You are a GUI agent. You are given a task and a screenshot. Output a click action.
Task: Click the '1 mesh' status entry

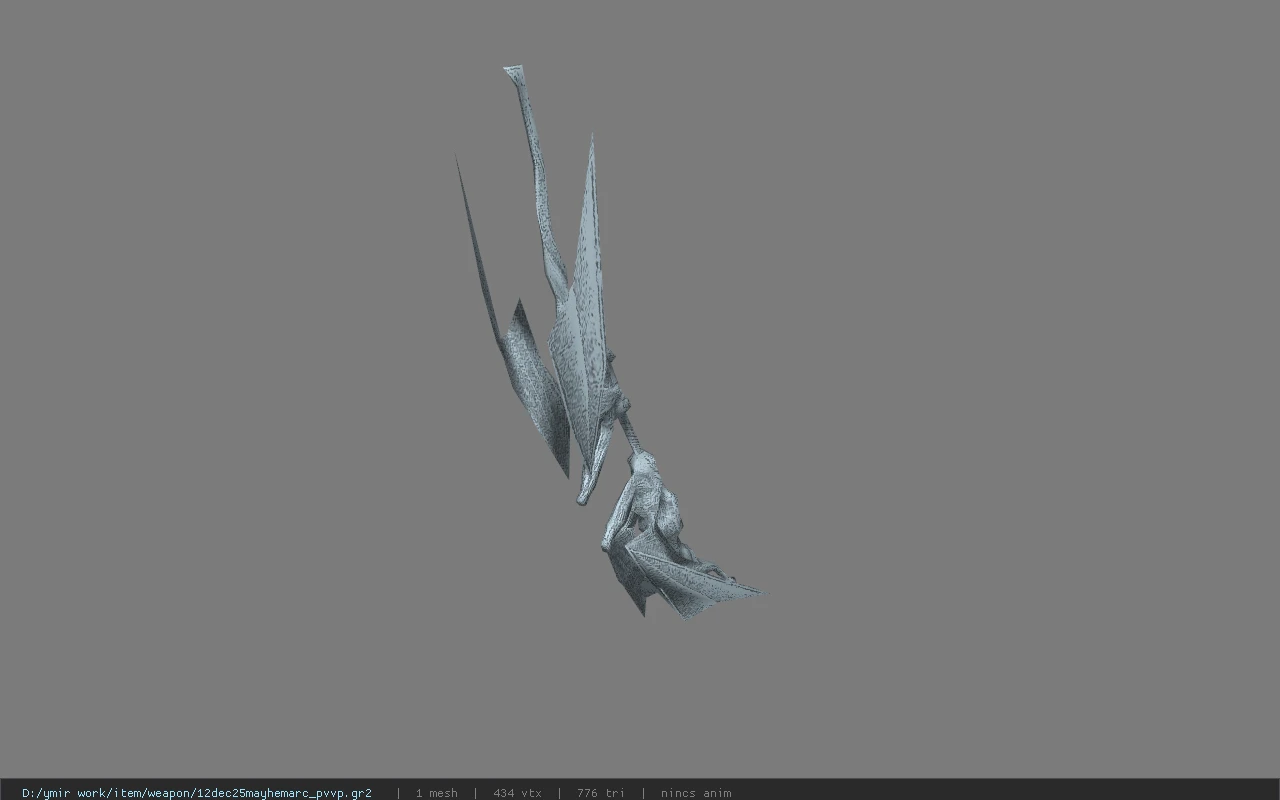coord(436,793)
